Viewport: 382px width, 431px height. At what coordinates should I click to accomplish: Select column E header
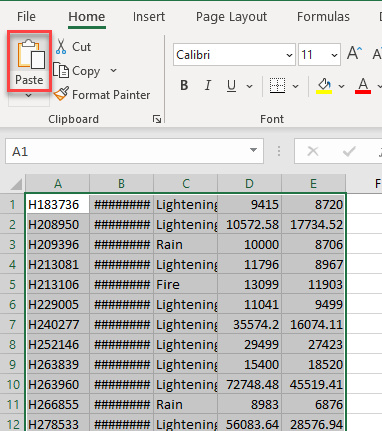pyautogui.click(x=313, y=184)
